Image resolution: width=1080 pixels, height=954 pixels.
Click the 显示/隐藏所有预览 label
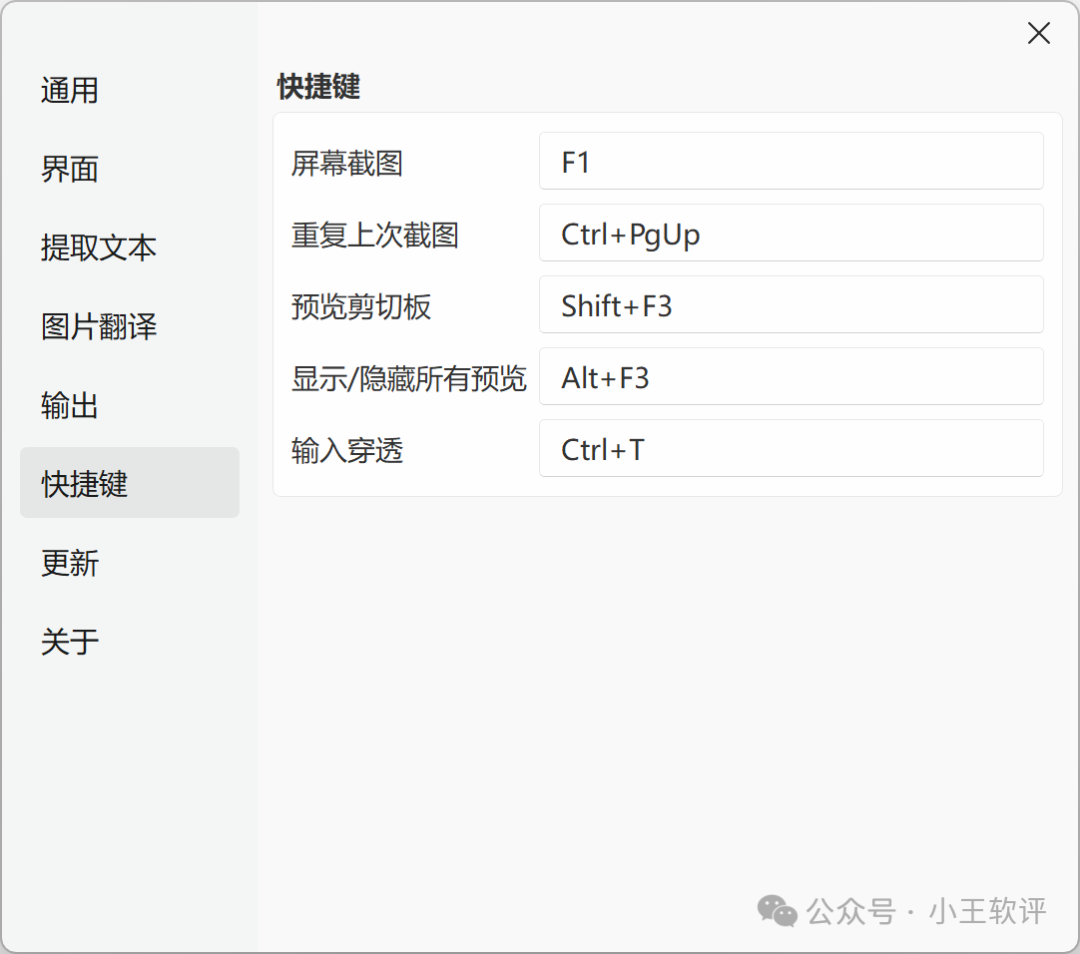coord(408,378)
